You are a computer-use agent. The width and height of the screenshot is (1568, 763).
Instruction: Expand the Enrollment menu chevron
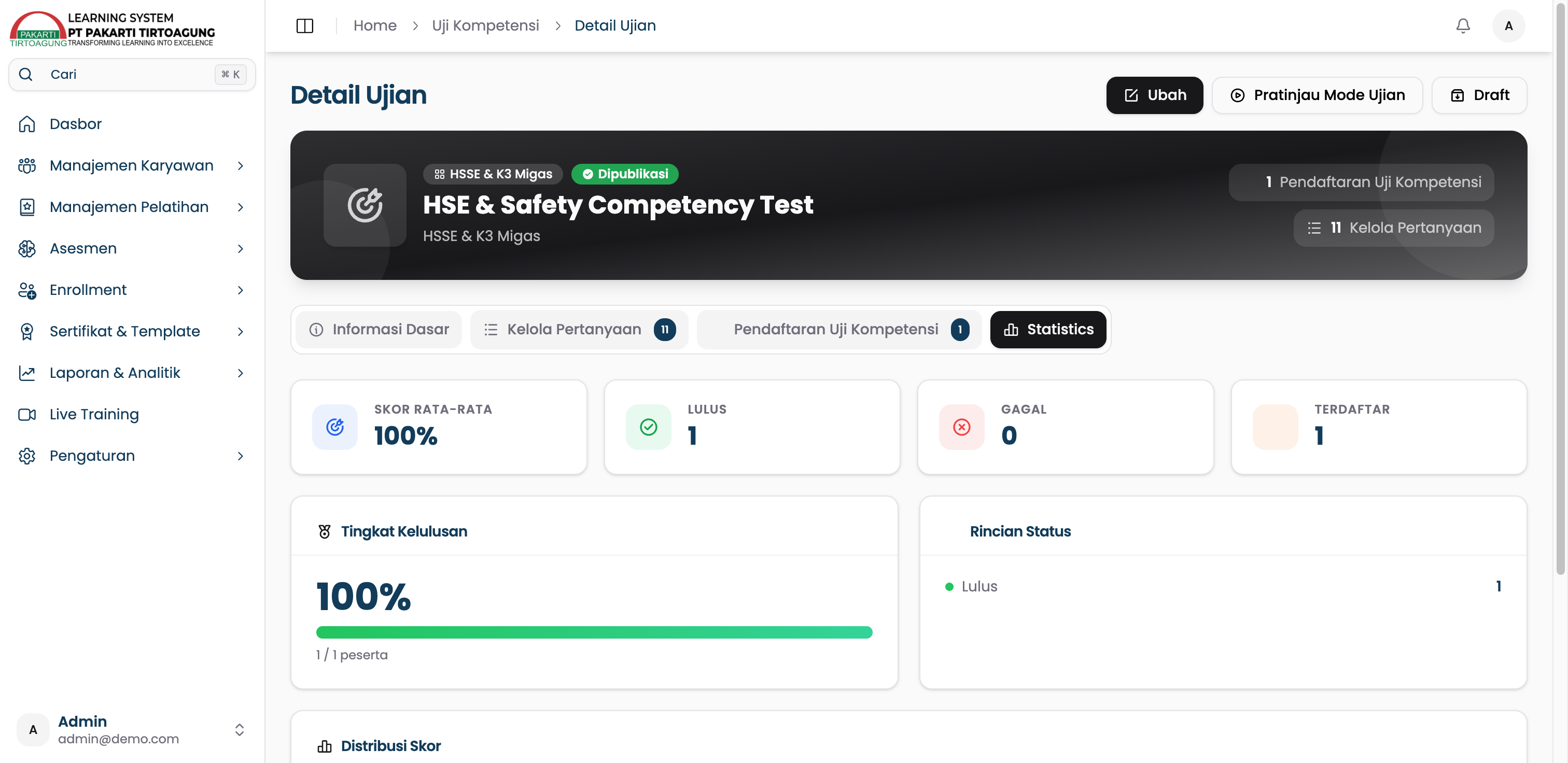click(x=241, y=290)
